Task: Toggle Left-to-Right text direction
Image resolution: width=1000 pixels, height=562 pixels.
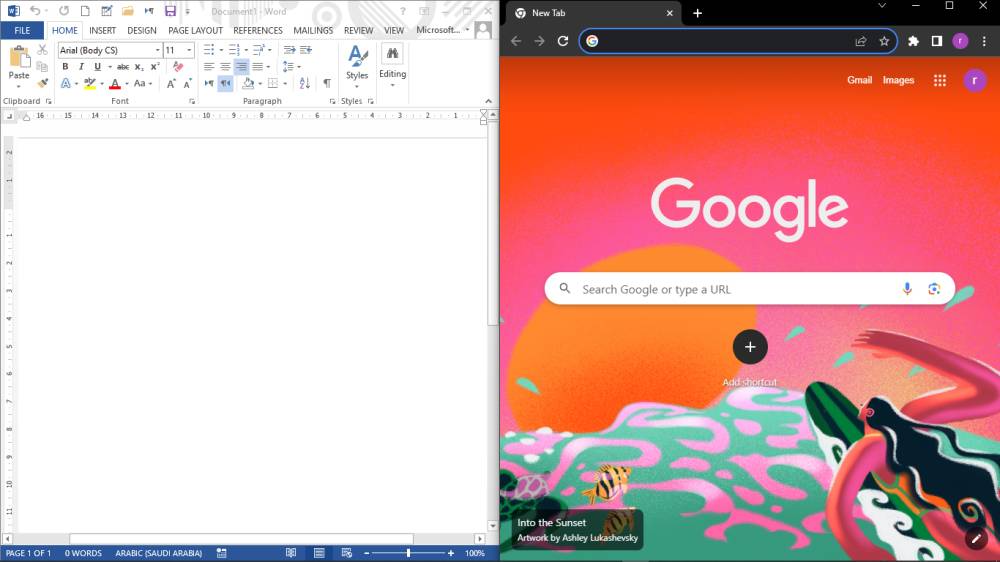Action: pyautogui.click(x=209, y=83)
